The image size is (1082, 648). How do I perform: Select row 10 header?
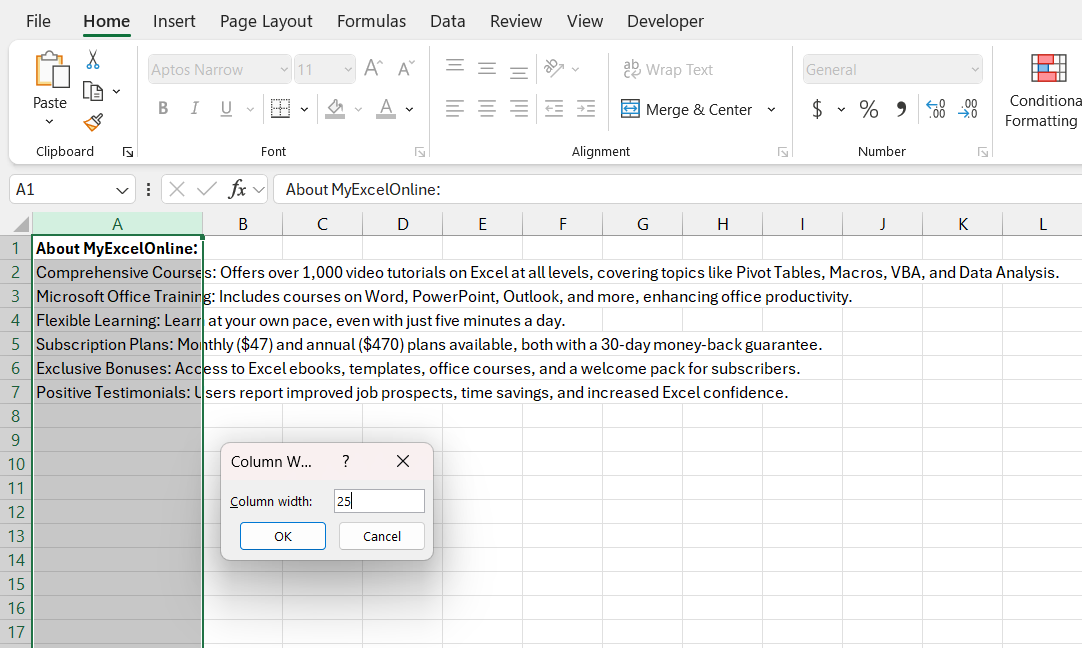(x=16, y=464)
